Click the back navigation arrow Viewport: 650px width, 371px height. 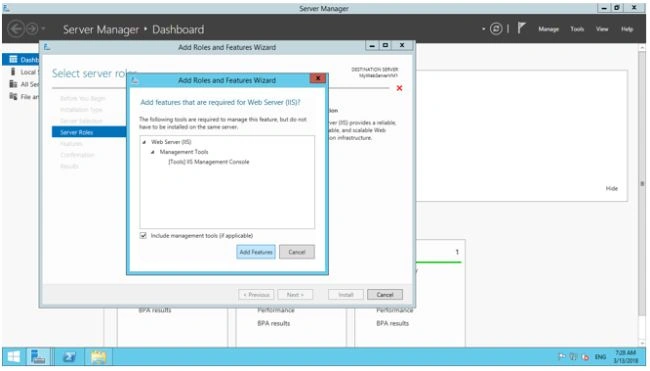tap(16, 29)
